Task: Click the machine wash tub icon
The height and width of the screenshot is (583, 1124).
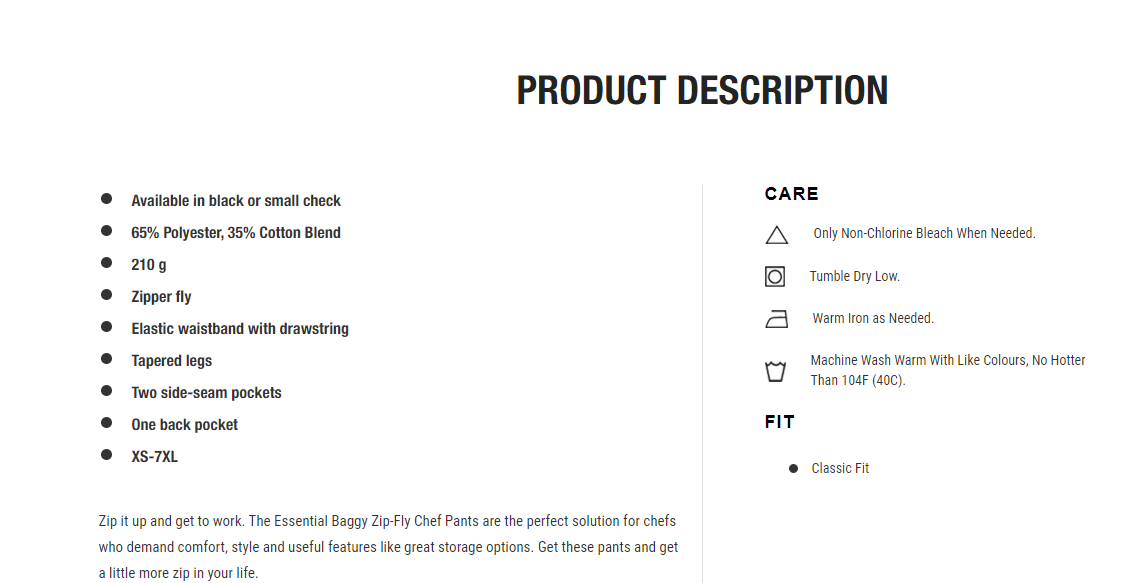Action: click(x=776, y=371)
